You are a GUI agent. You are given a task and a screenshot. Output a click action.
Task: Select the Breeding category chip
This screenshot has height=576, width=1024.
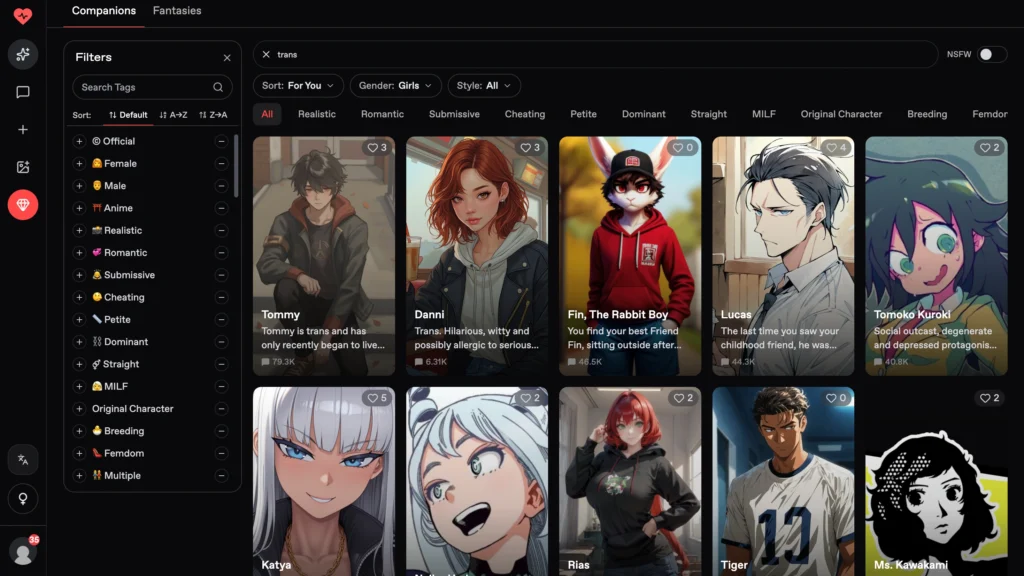927,114
